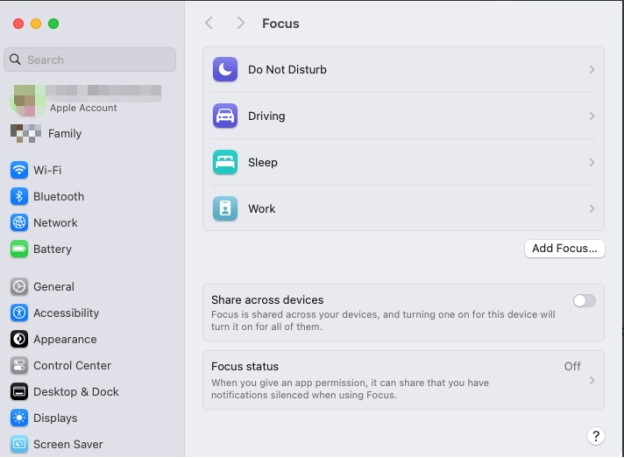This screenshot has width=624, height=458.
Task: Open Desktop & Dock settings
Action: 75,392
